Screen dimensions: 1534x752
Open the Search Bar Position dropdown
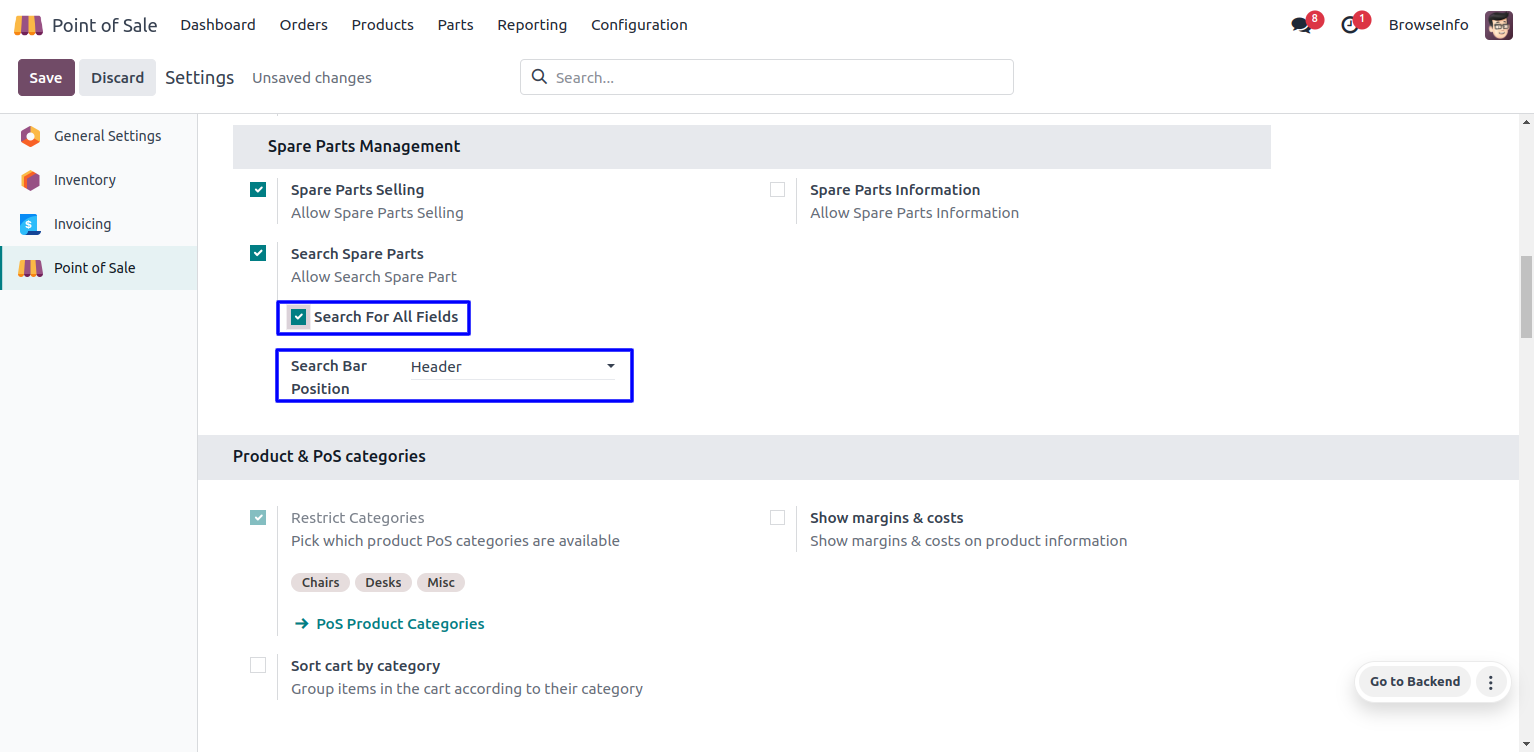click(x=514, y=367)
